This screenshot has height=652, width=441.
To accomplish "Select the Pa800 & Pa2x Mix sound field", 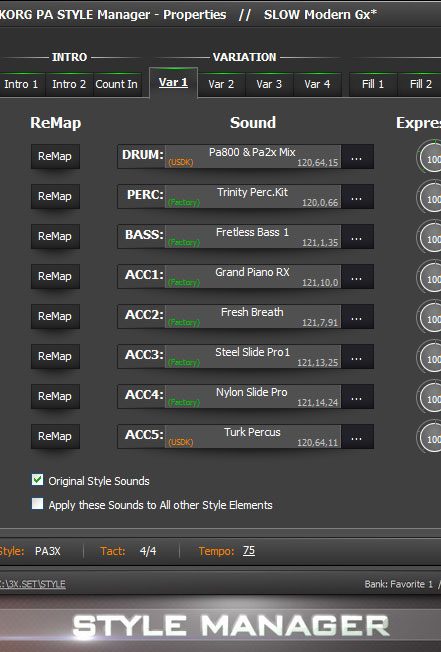I will pyautogui.click(x=253, y=157).
